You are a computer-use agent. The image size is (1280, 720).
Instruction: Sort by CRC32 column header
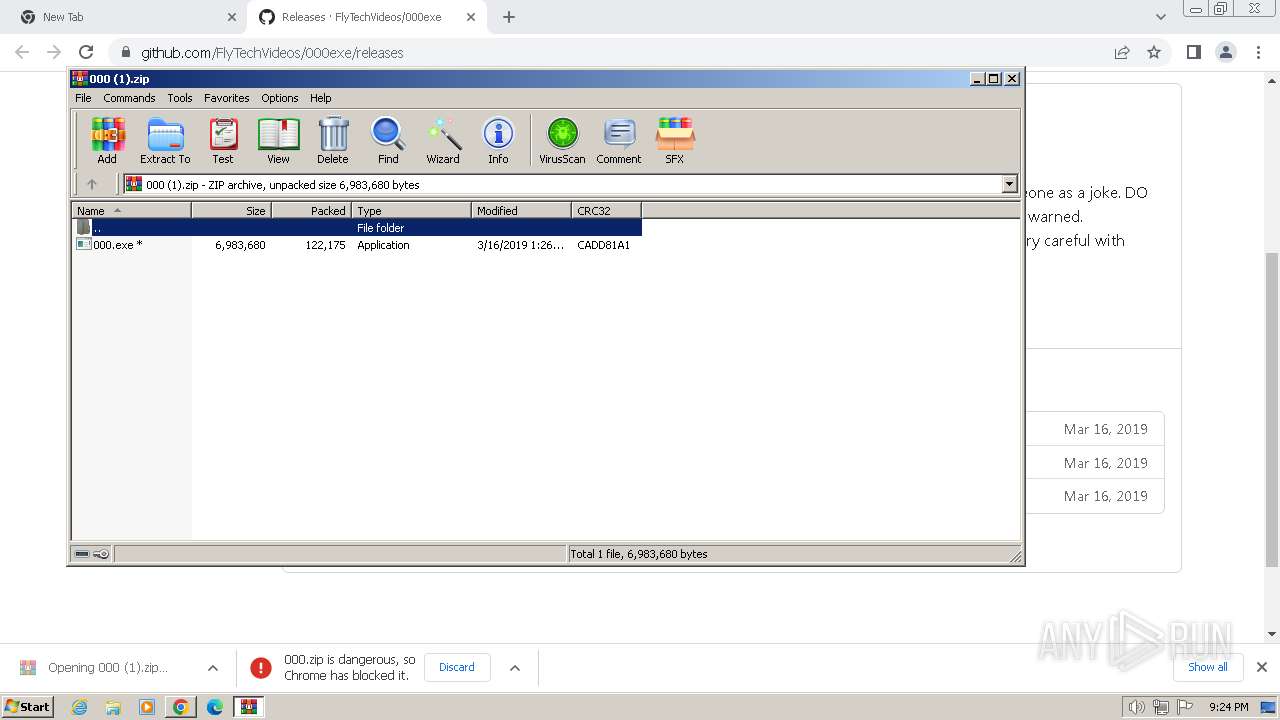[606, 210]
